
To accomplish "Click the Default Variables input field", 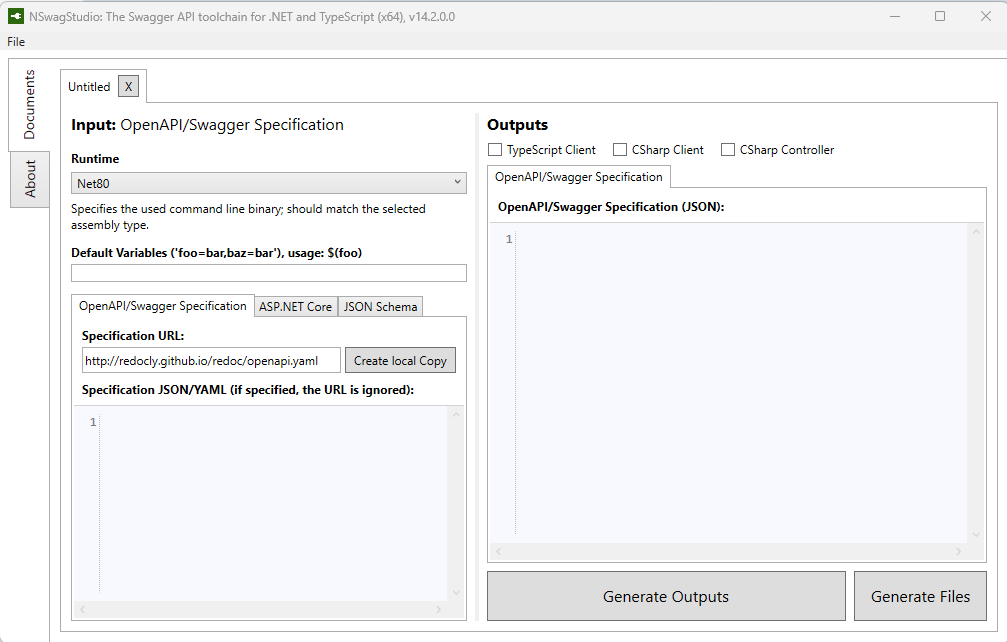I will (x=268, y=273).
